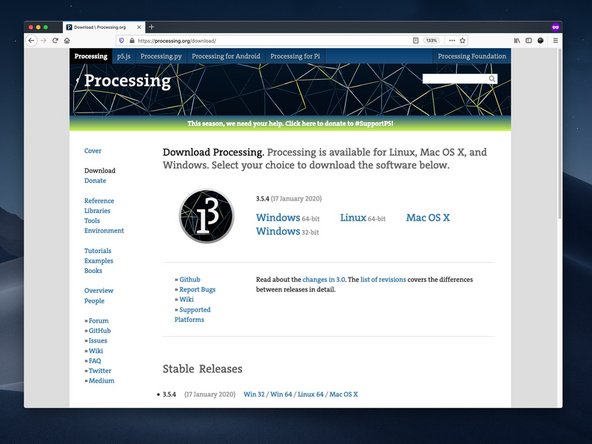Screen dimensions: 592x444
Task: Open the Report Bugs link
Action: 197,290
